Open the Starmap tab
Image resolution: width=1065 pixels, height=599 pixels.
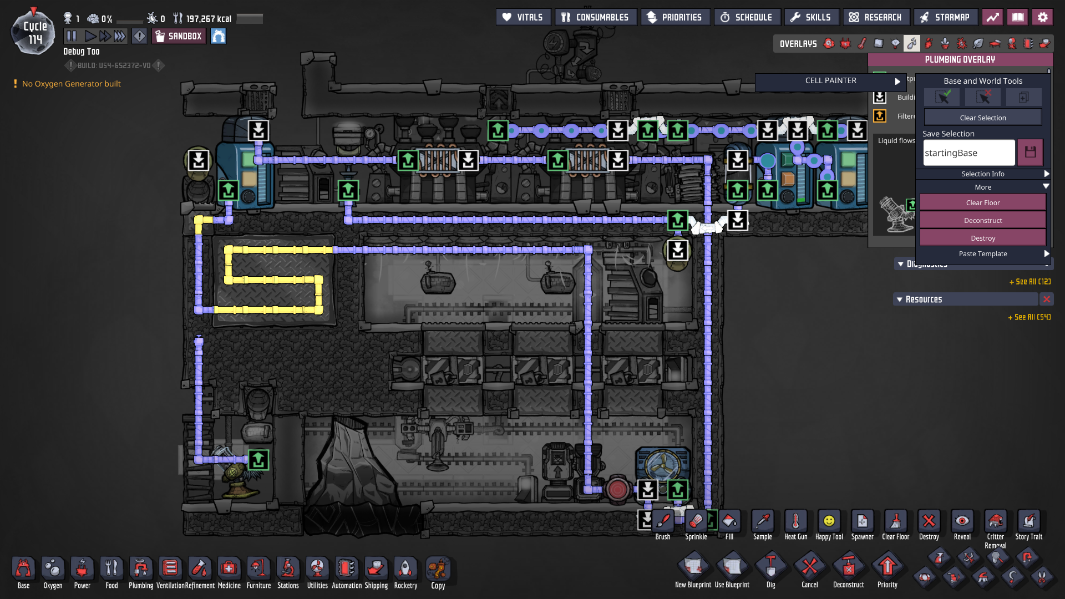[x=945, y=17]
